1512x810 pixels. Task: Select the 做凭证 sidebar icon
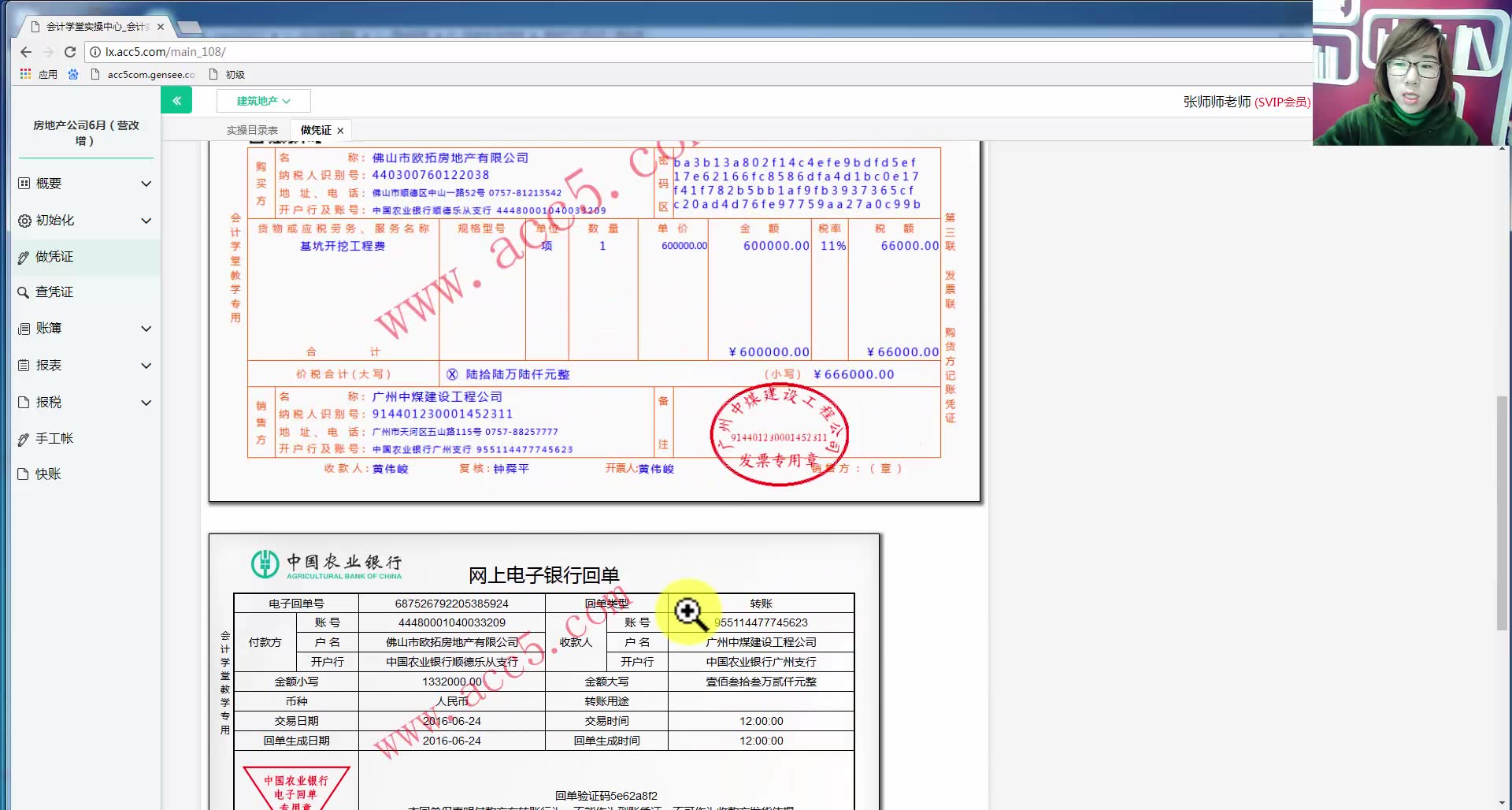pyautogui.click(x=24, y=256)
